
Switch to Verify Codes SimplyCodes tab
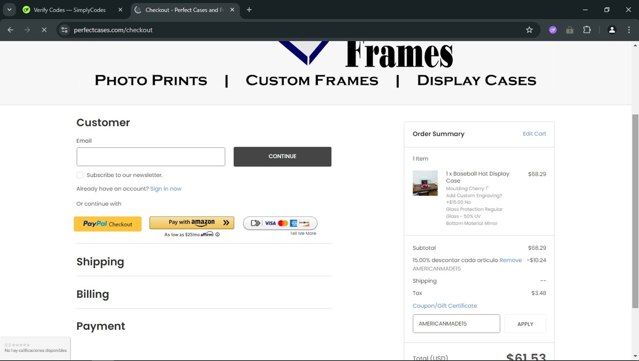point(69,10)
